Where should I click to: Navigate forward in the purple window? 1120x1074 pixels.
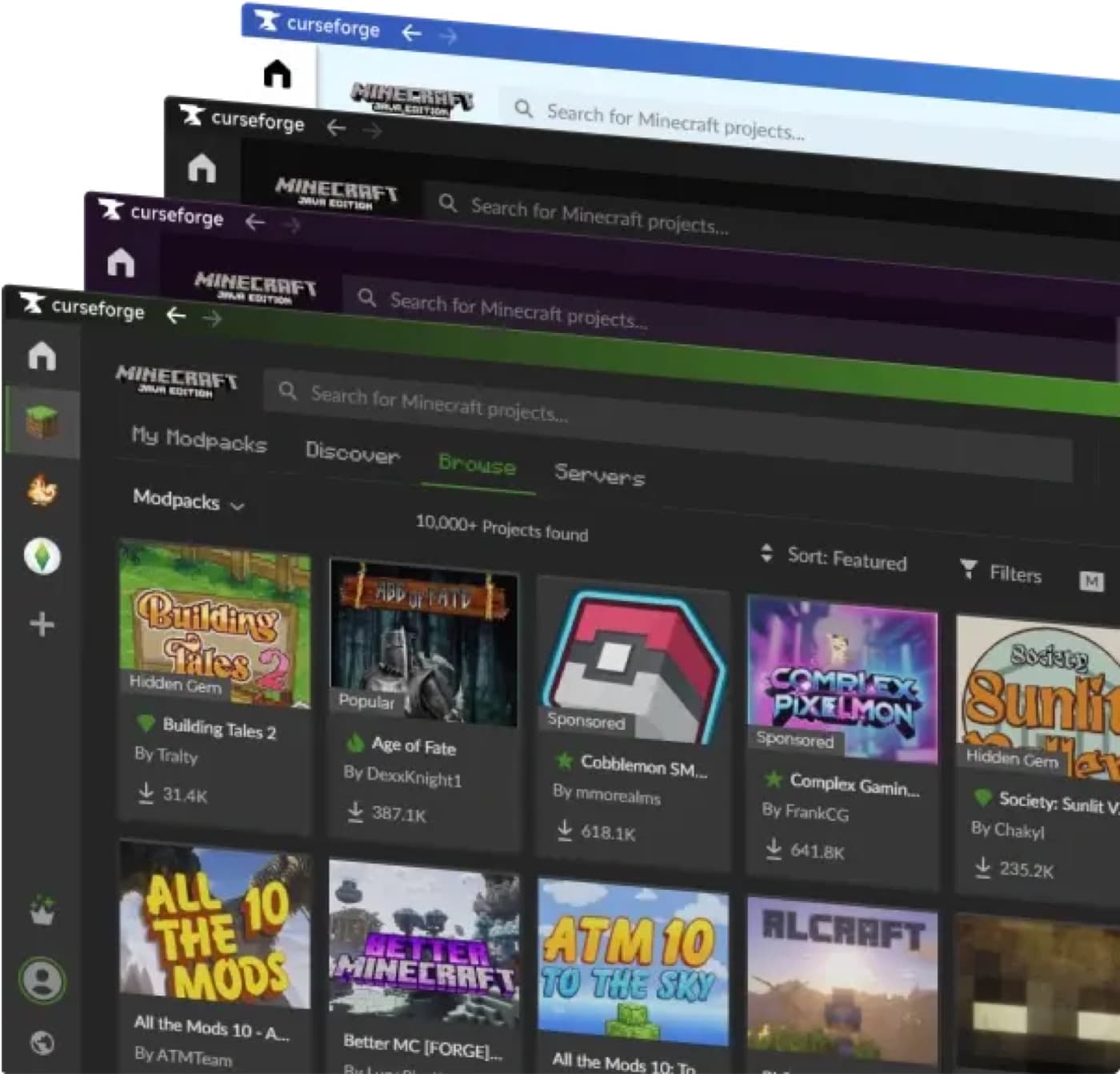click(x=292, y=226)
